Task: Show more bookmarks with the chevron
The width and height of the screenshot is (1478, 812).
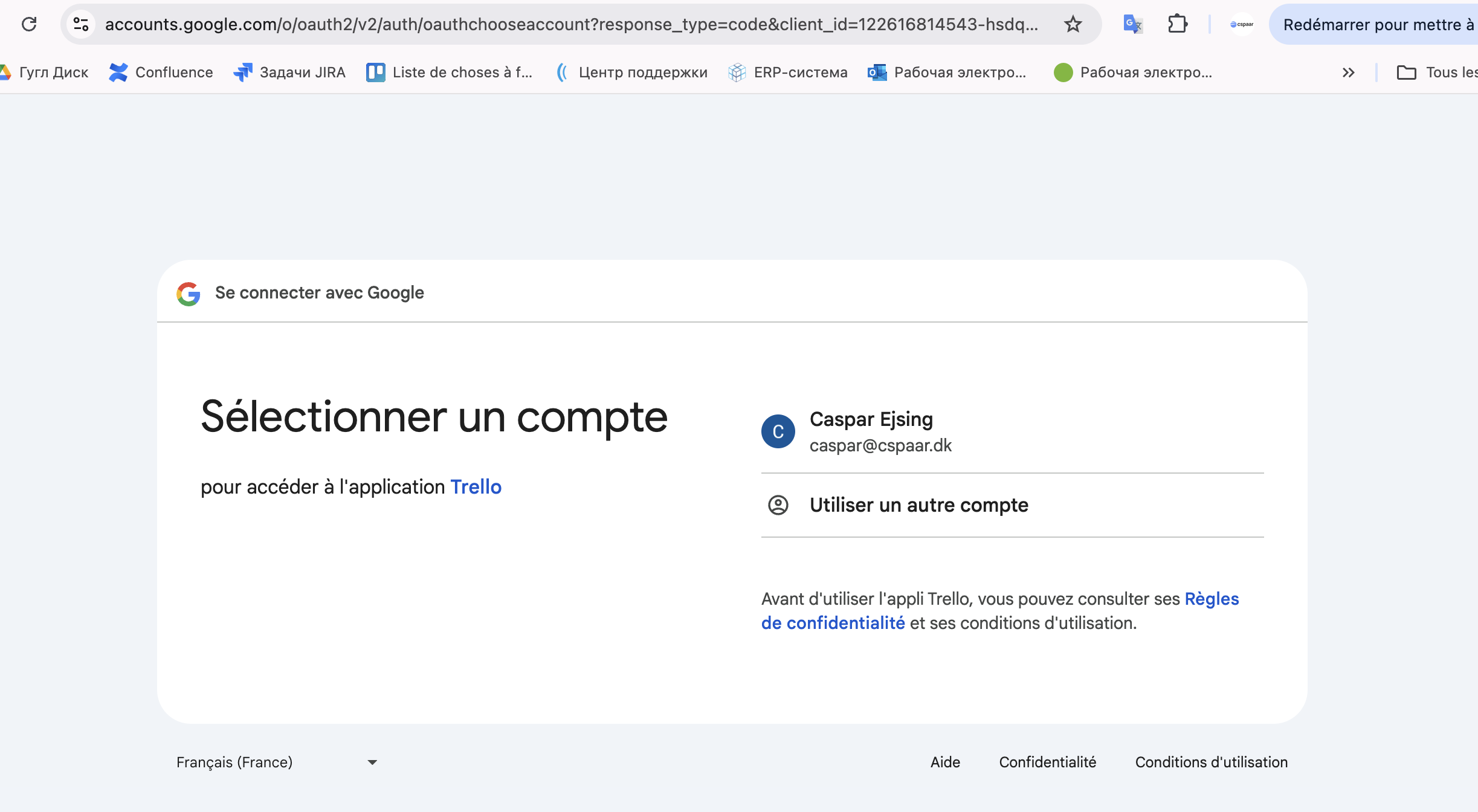Action: 1348,72
